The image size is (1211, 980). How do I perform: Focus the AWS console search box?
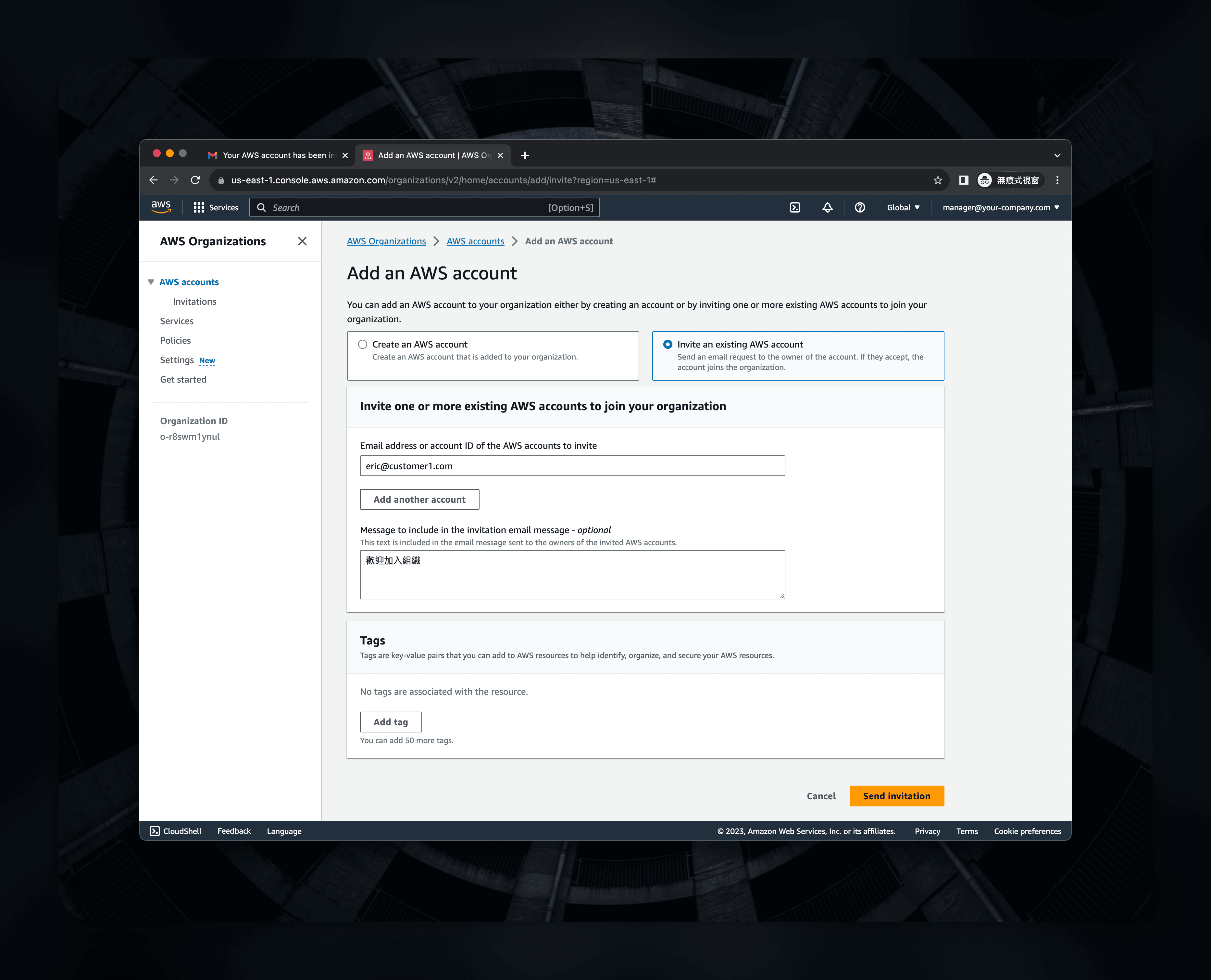point(424,208)
